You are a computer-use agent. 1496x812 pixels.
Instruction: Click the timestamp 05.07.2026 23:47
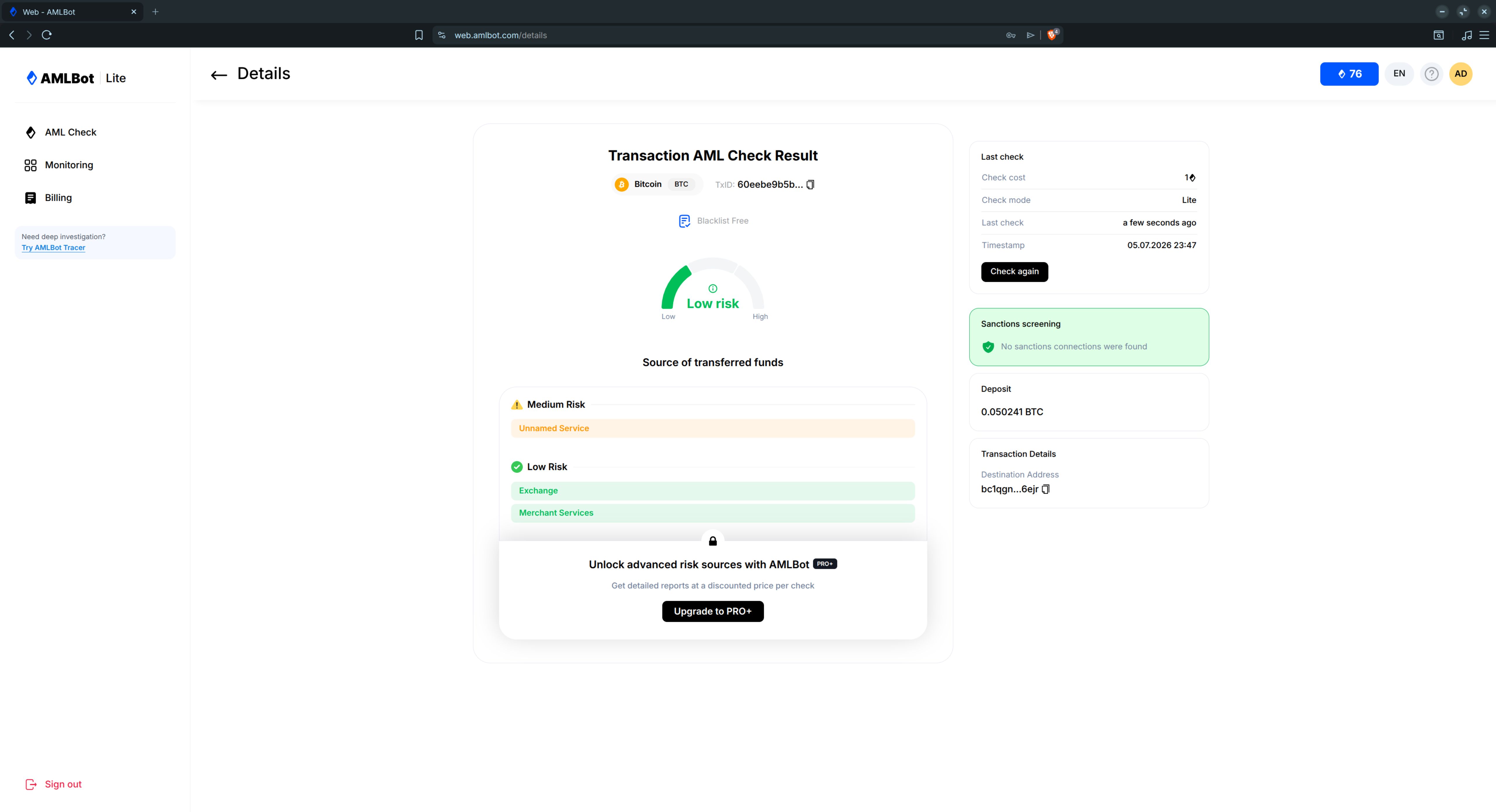pos(1161,246)
